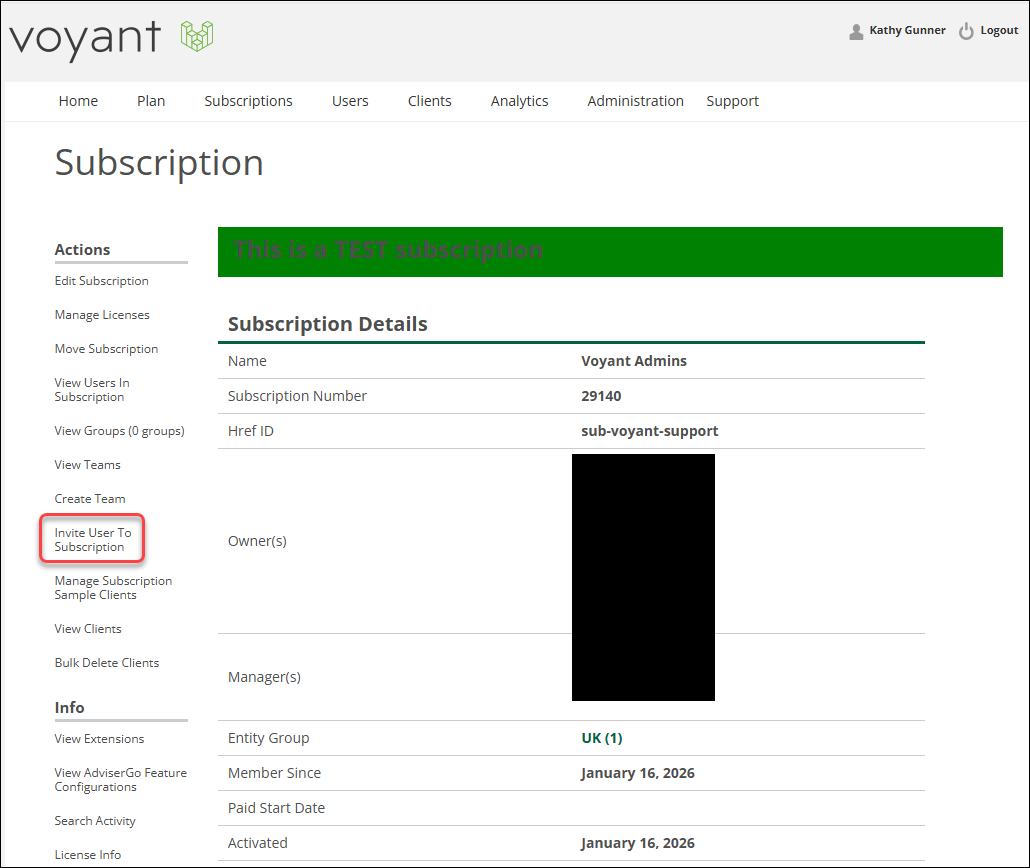
Task: Click Invite User To Subscription
Action: point(93,539)
